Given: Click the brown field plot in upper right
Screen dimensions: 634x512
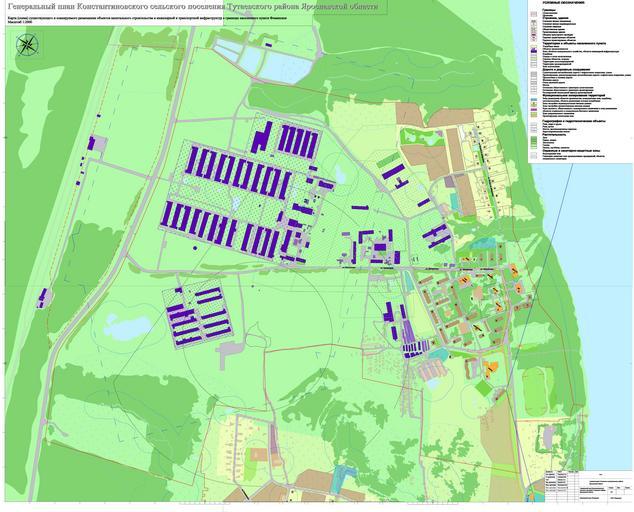Looking at the screenshot, I should [411, 113].
